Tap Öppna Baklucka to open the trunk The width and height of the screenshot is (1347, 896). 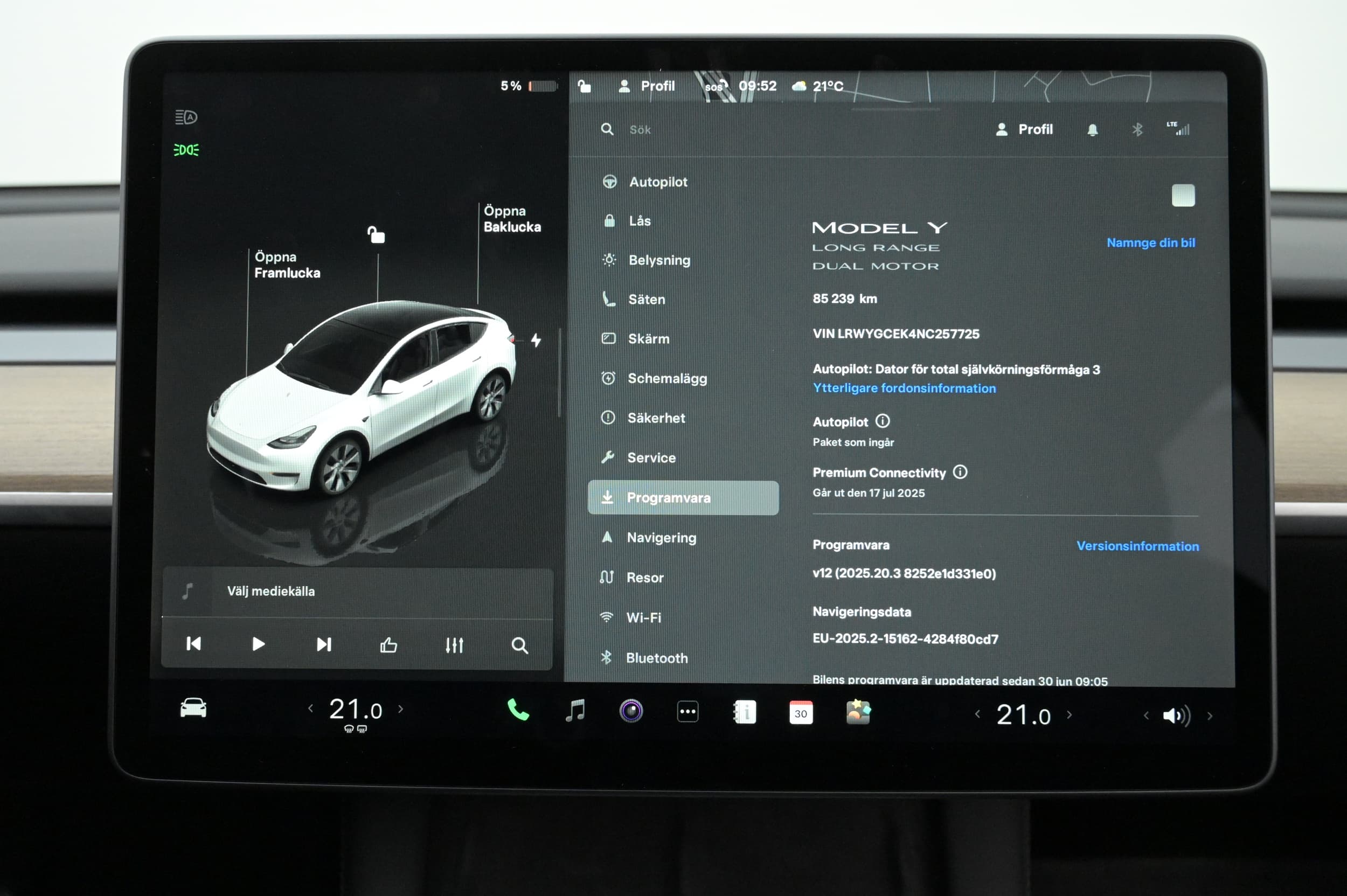pos(512,219)
